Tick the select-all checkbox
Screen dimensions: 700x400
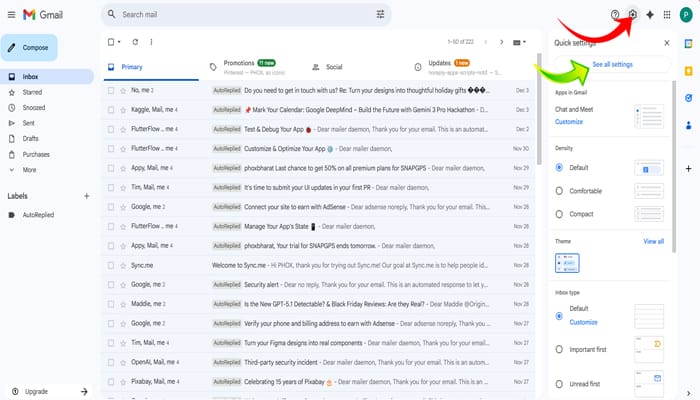111,42
